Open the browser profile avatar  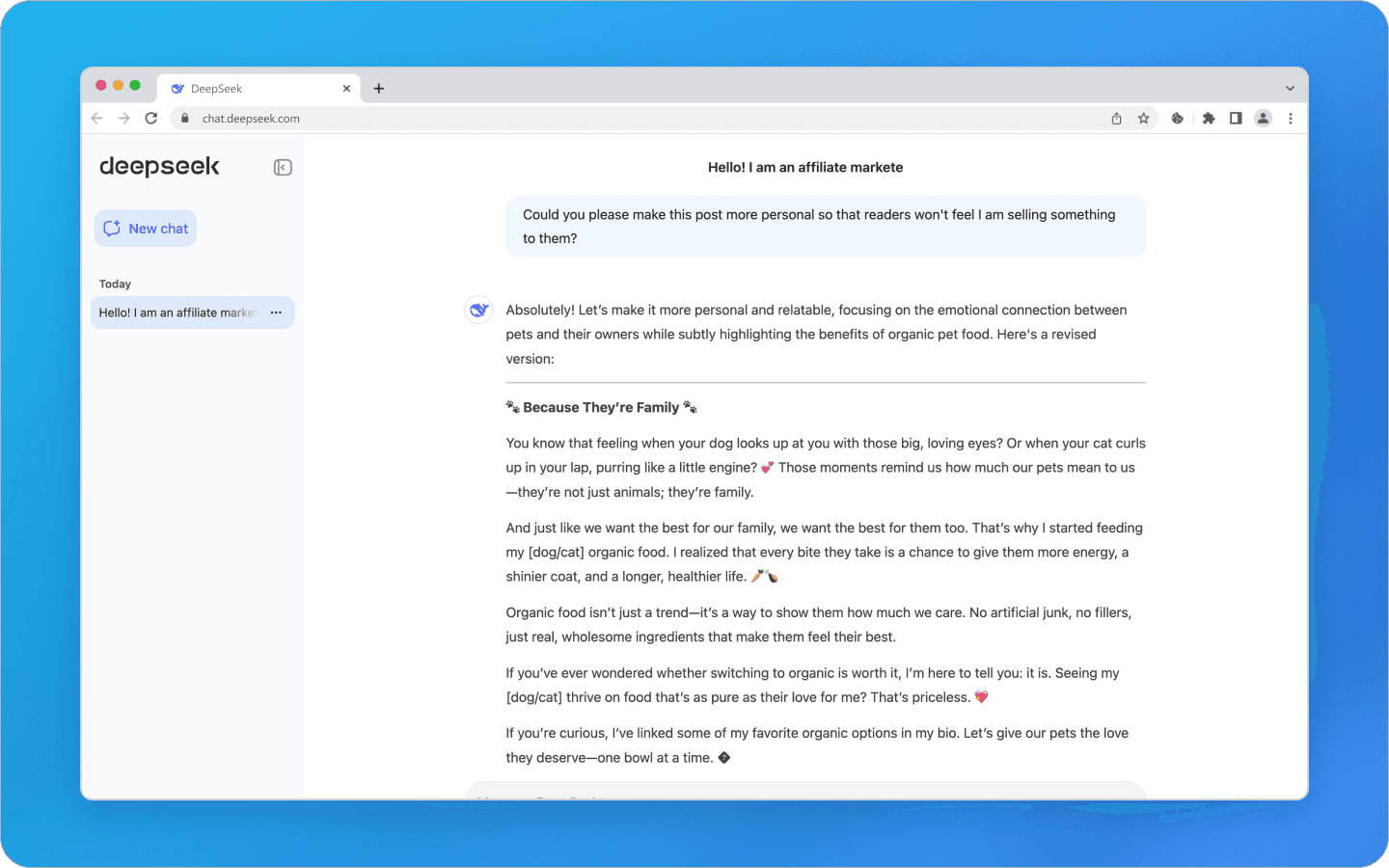[1263, 119]
